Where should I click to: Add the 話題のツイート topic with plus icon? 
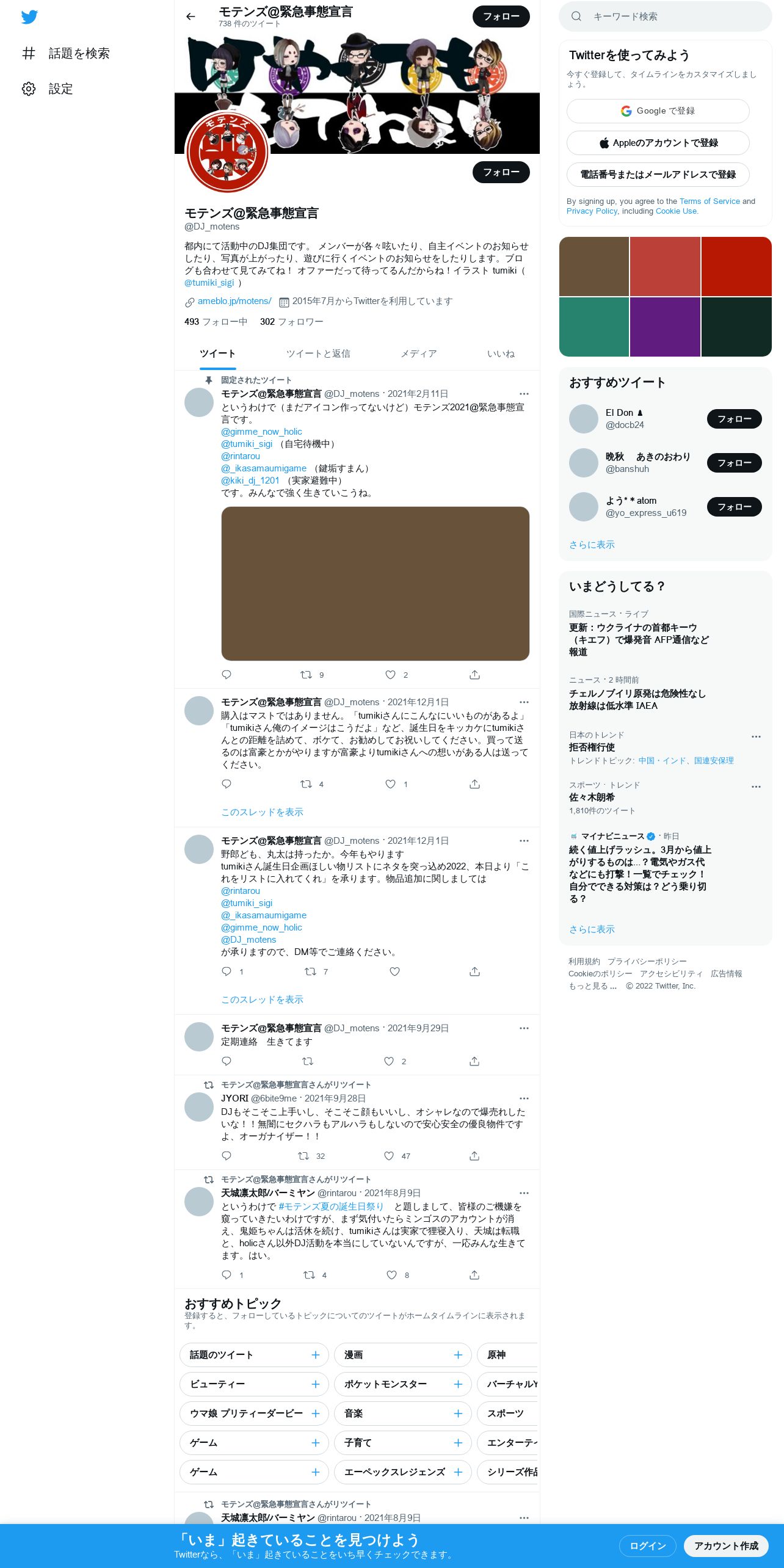pos(316,1355)
